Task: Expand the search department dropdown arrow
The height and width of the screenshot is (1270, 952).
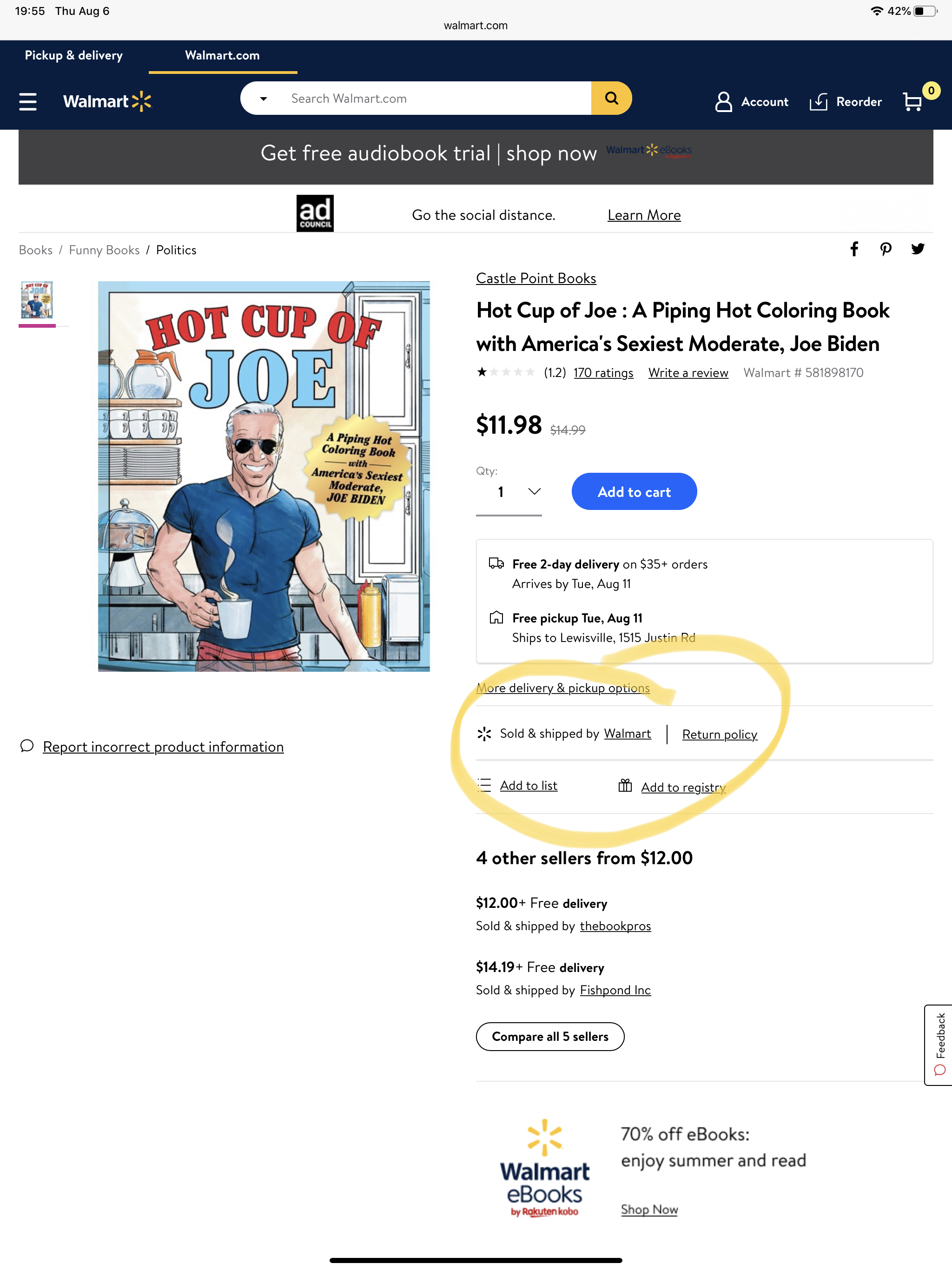Action: [264, 99]
